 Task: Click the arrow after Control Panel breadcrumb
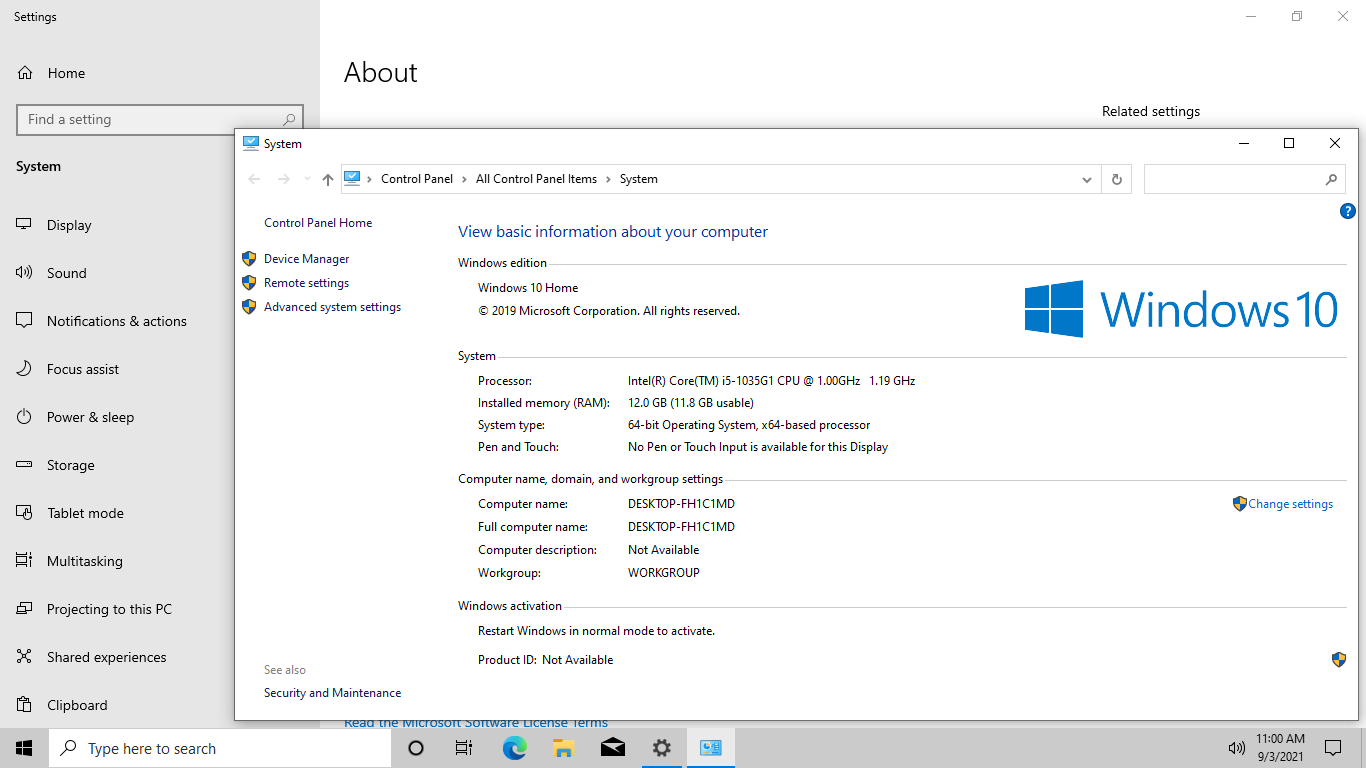(464, 179)
